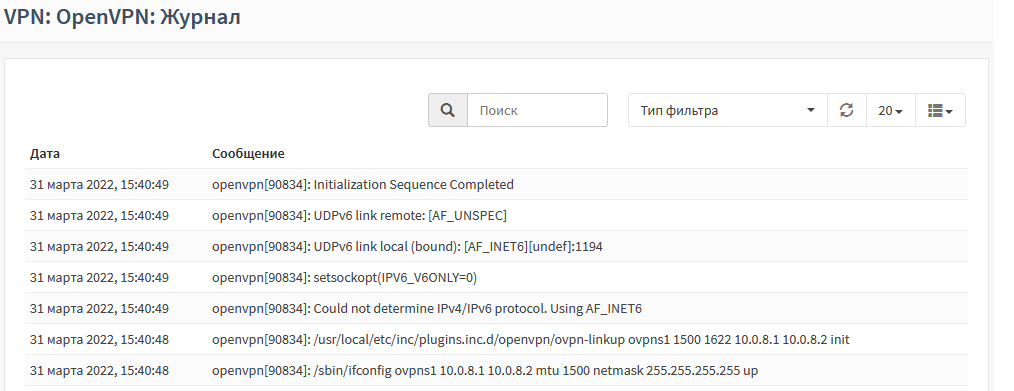Screen dimensions: 1014x391
Task: Click the date cell beside setsockopt message
Action: pyautogui.click(x=99, y=278)
